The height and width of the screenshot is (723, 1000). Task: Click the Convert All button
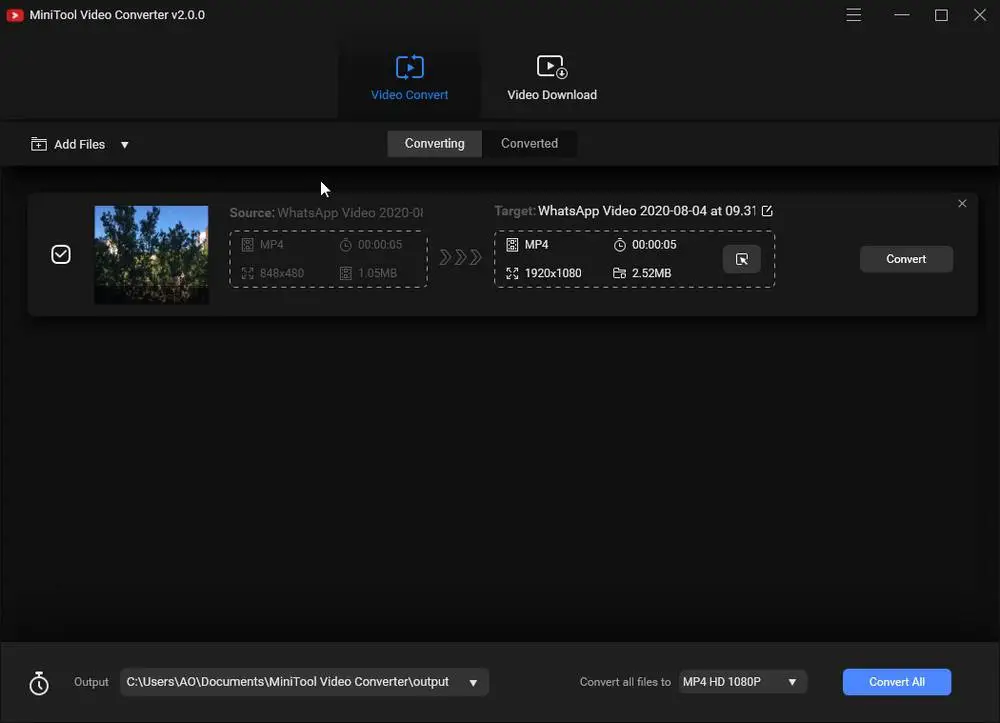point(897,682)
